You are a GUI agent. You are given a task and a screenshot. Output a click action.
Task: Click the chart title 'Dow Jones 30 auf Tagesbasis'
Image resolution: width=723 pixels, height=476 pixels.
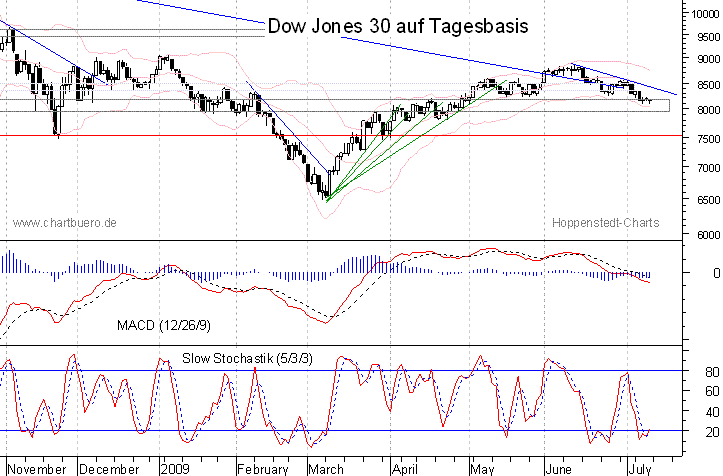398,26
